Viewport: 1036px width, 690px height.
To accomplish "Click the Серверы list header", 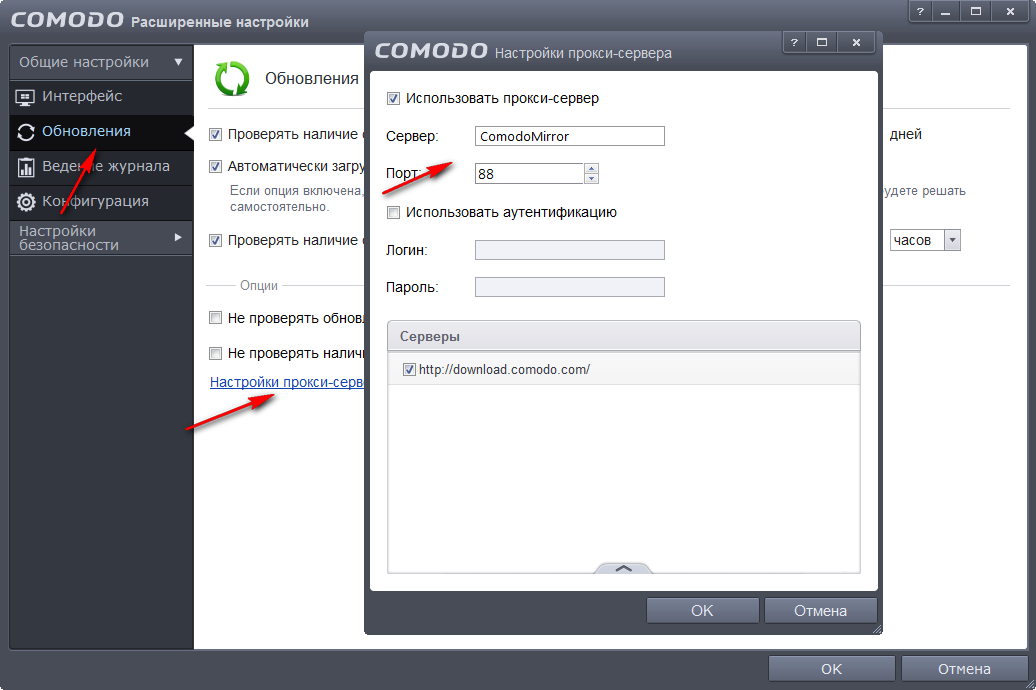I will click(624, 336).
